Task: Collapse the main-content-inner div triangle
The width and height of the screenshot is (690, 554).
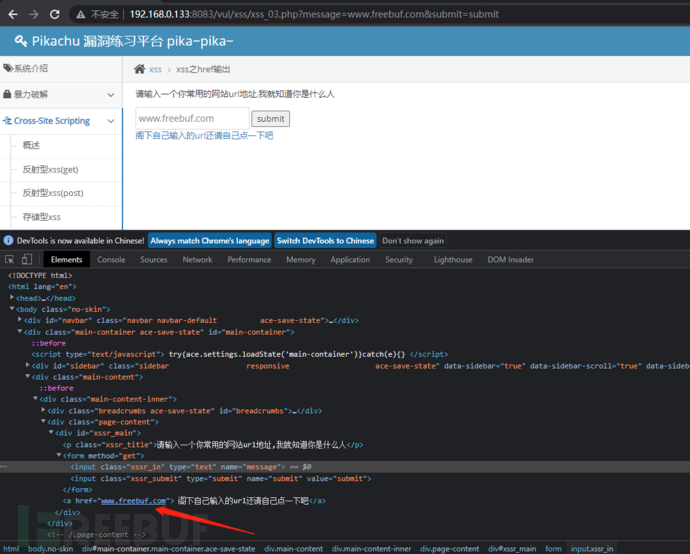Action: 36,399
